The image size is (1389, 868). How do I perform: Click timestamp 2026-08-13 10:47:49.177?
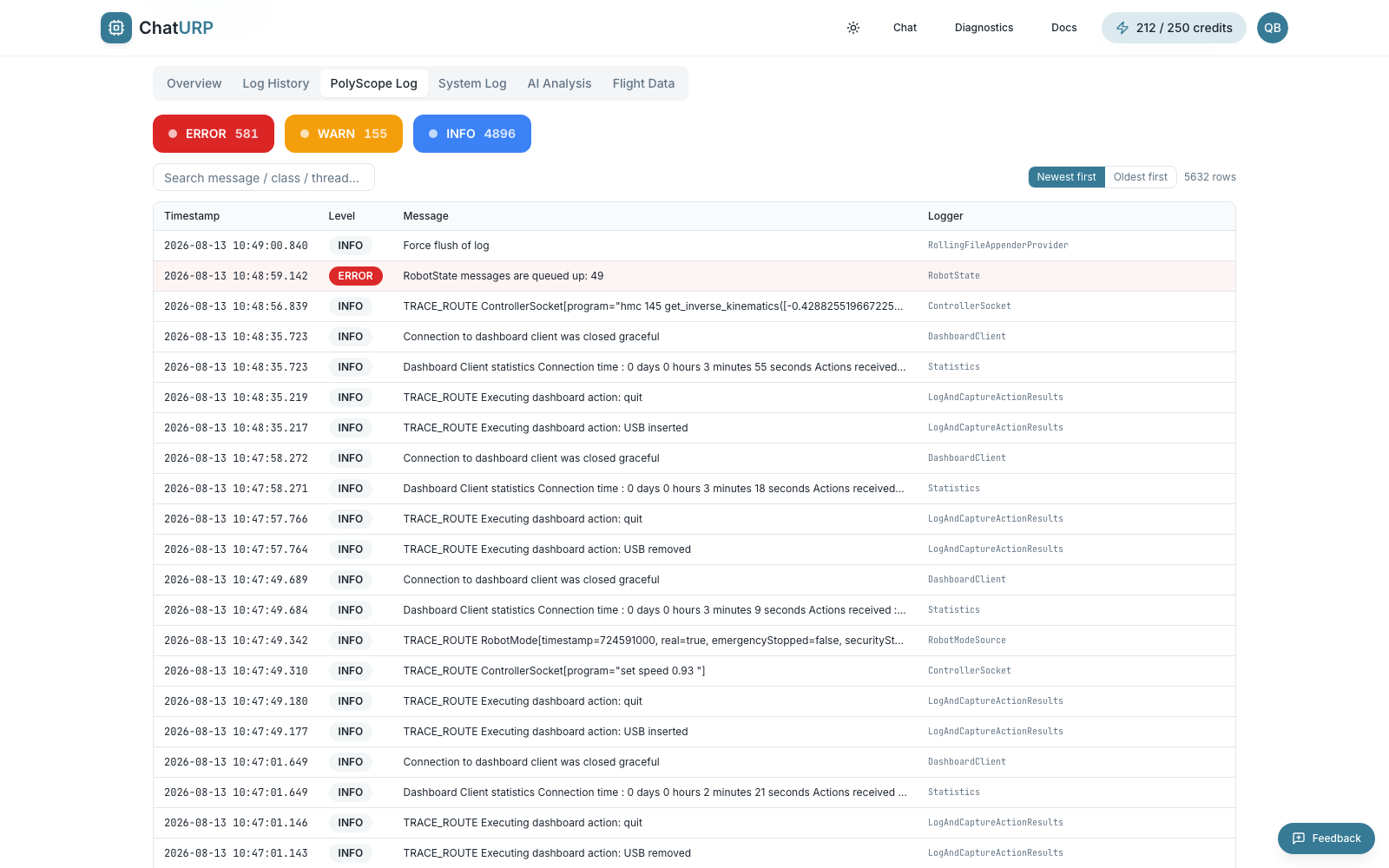236,732
